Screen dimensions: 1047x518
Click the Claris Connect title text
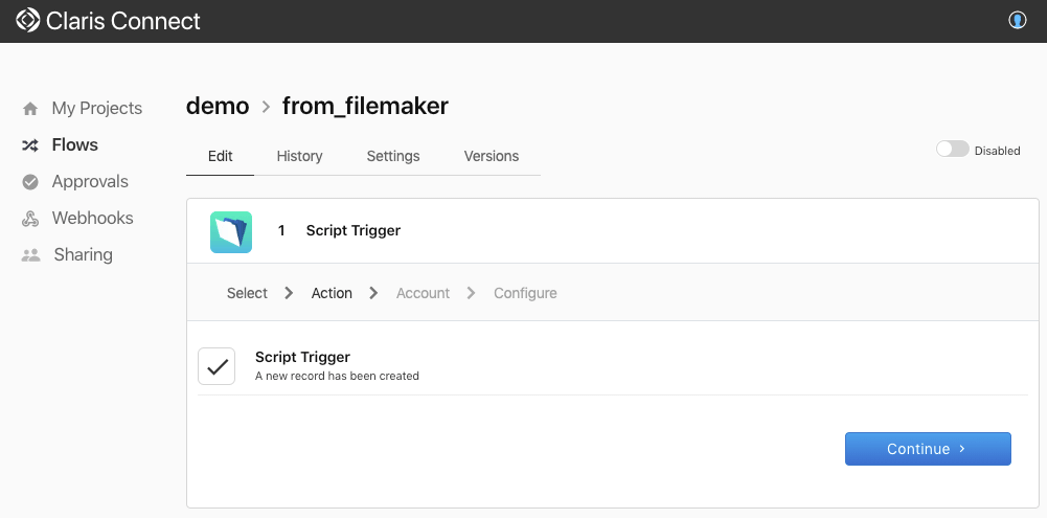tap(123, 21)
